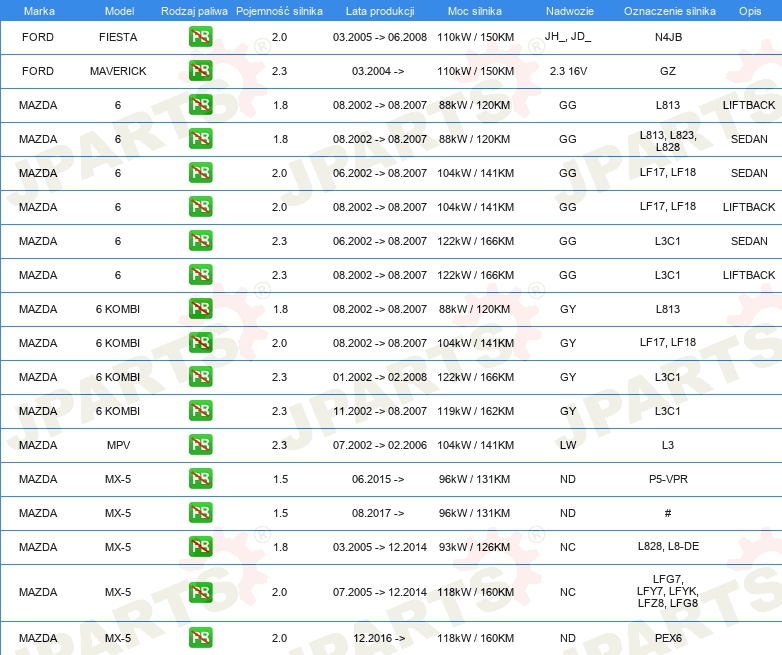
Task: Select the MAVERICK model cell
Action: [x=118, y=71]
